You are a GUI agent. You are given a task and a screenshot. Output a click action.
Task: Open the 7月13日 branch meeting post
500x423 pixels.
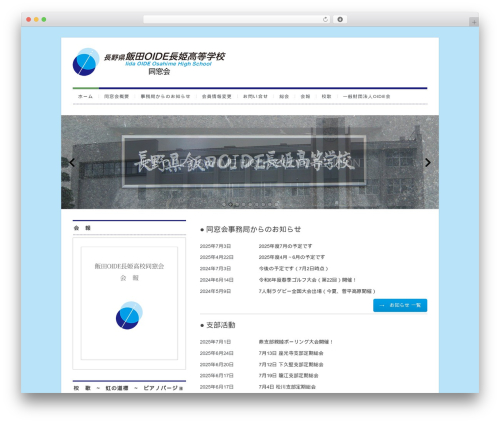pyautogui.click(x=291, y=353)
